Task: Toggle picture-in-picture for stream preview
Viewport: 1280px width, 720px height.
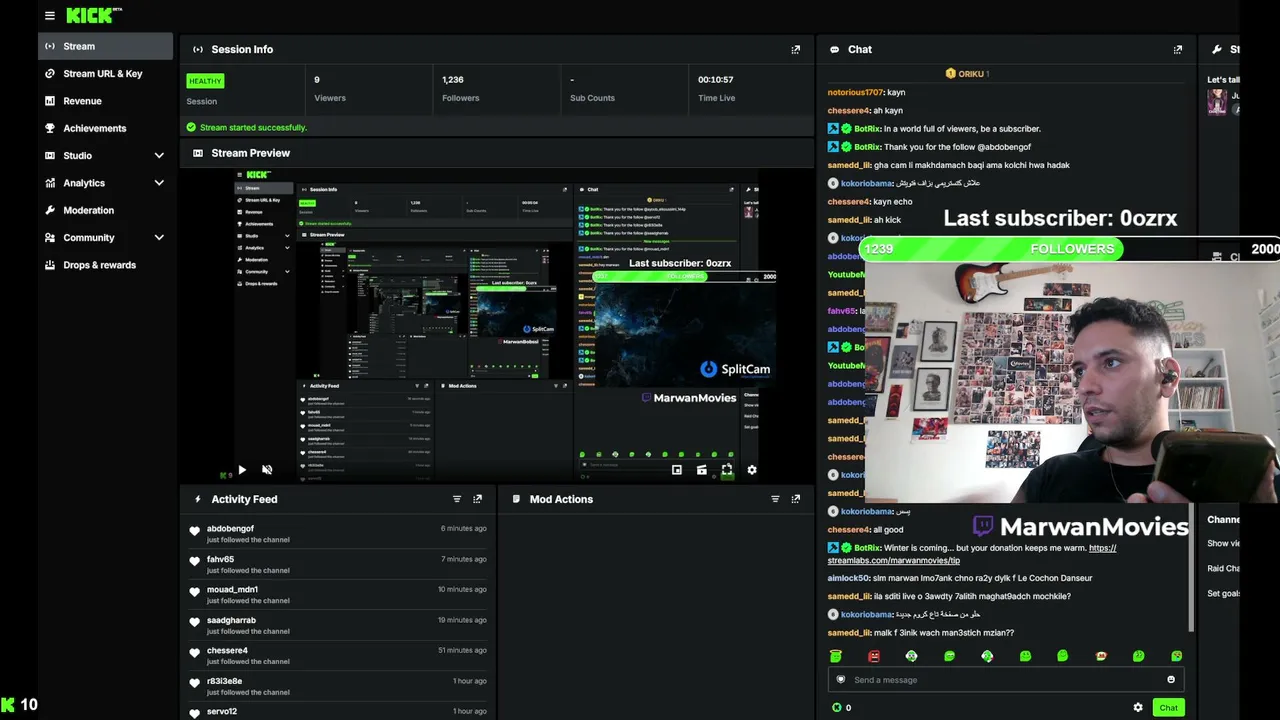Action: (x=677, y=470)
